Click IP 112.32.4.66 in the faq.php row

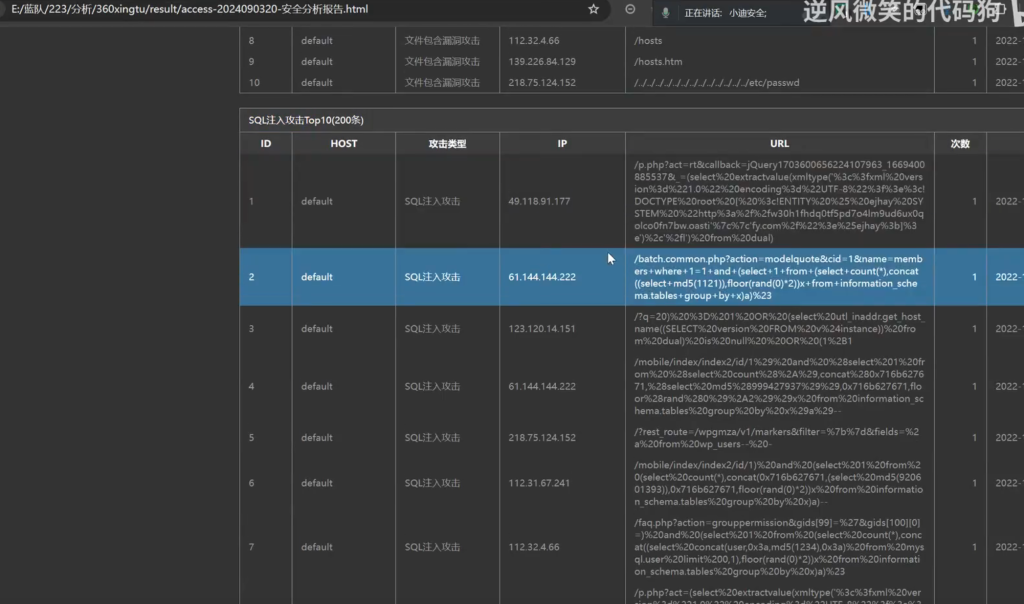pyautogui.click(x=534, y=547)
